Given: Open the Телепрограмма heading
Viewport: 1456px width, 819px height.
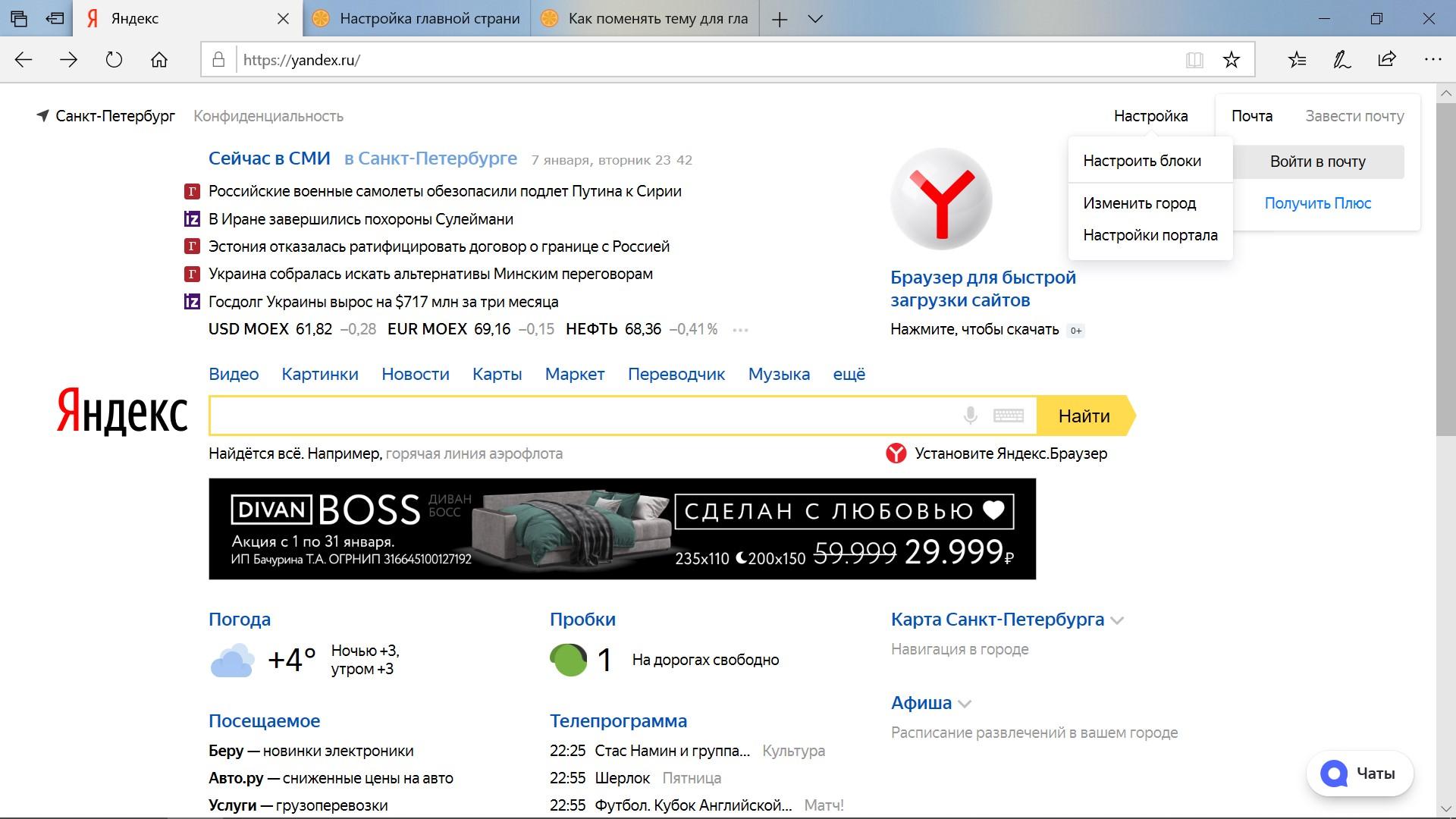Looking at the screenshot, I should (618, 721).
